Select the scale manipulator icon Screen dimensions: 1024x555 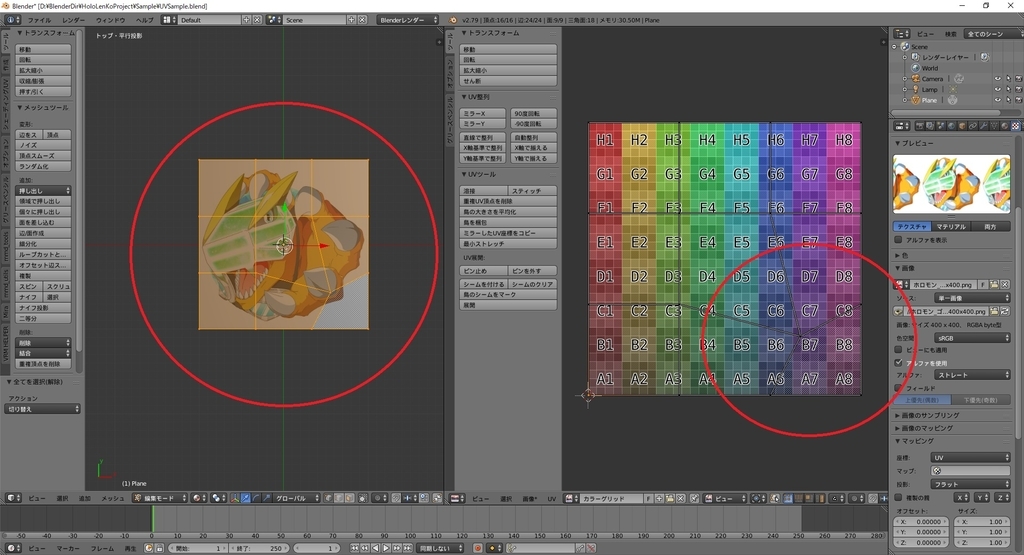[266, 498]
